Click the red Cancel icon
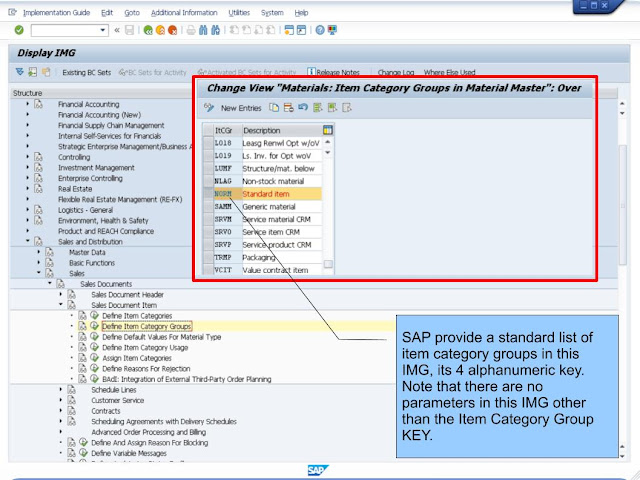This screenshot has width=640, height=480. 173,30
